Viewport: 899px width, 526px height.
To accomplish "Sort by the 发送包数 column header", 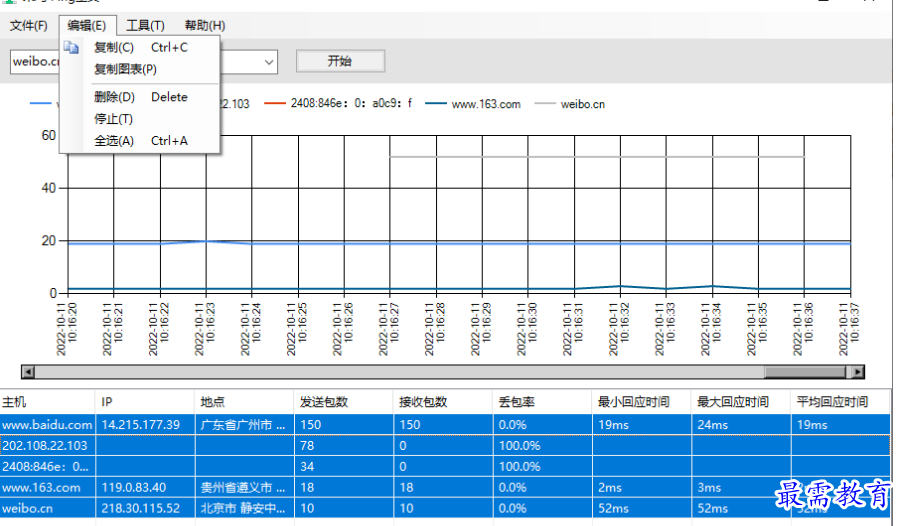I will click(x=344, y=402).
